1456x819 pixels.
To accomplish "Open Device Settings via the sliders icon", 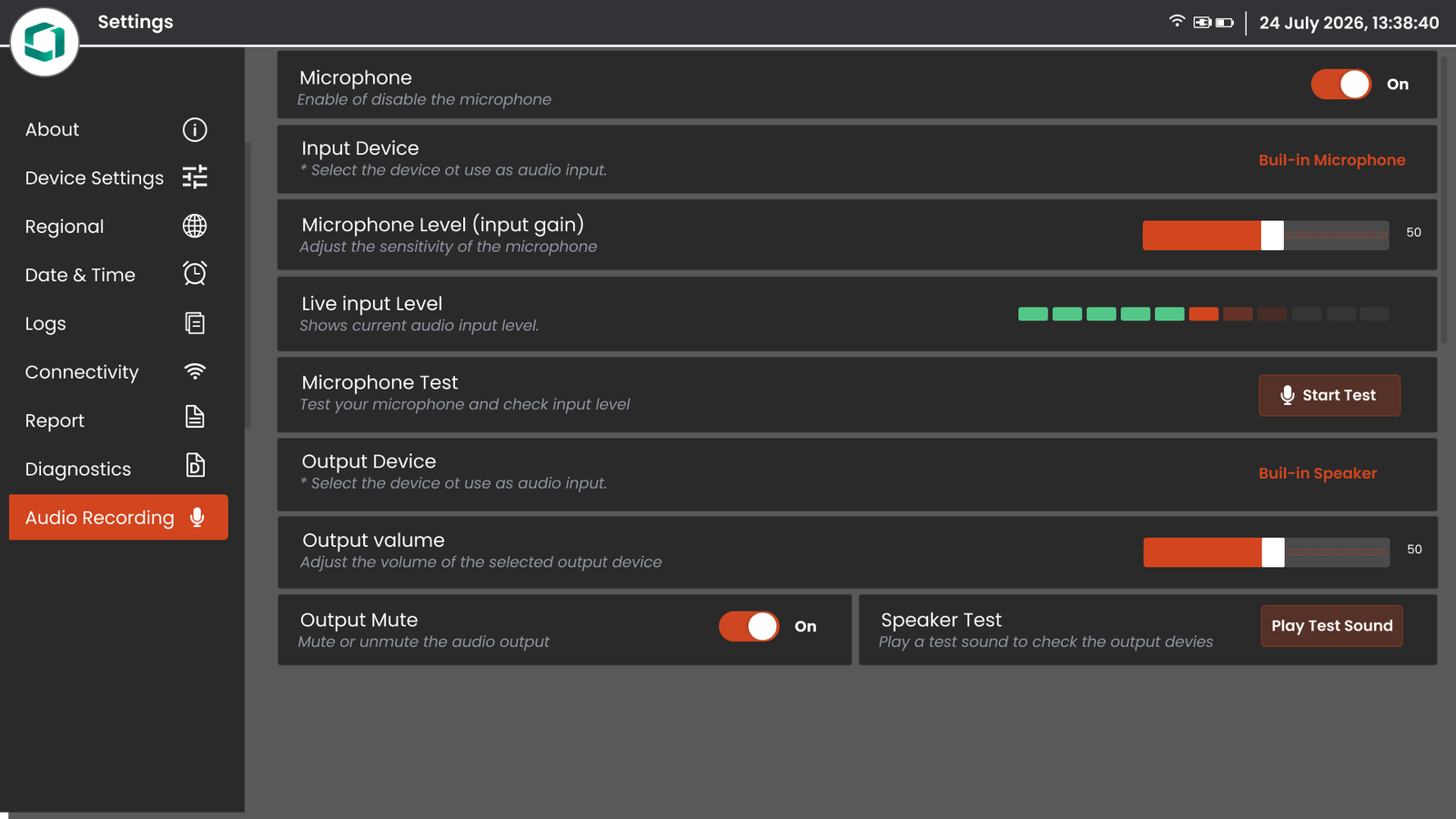I will (x=195, y=177).
